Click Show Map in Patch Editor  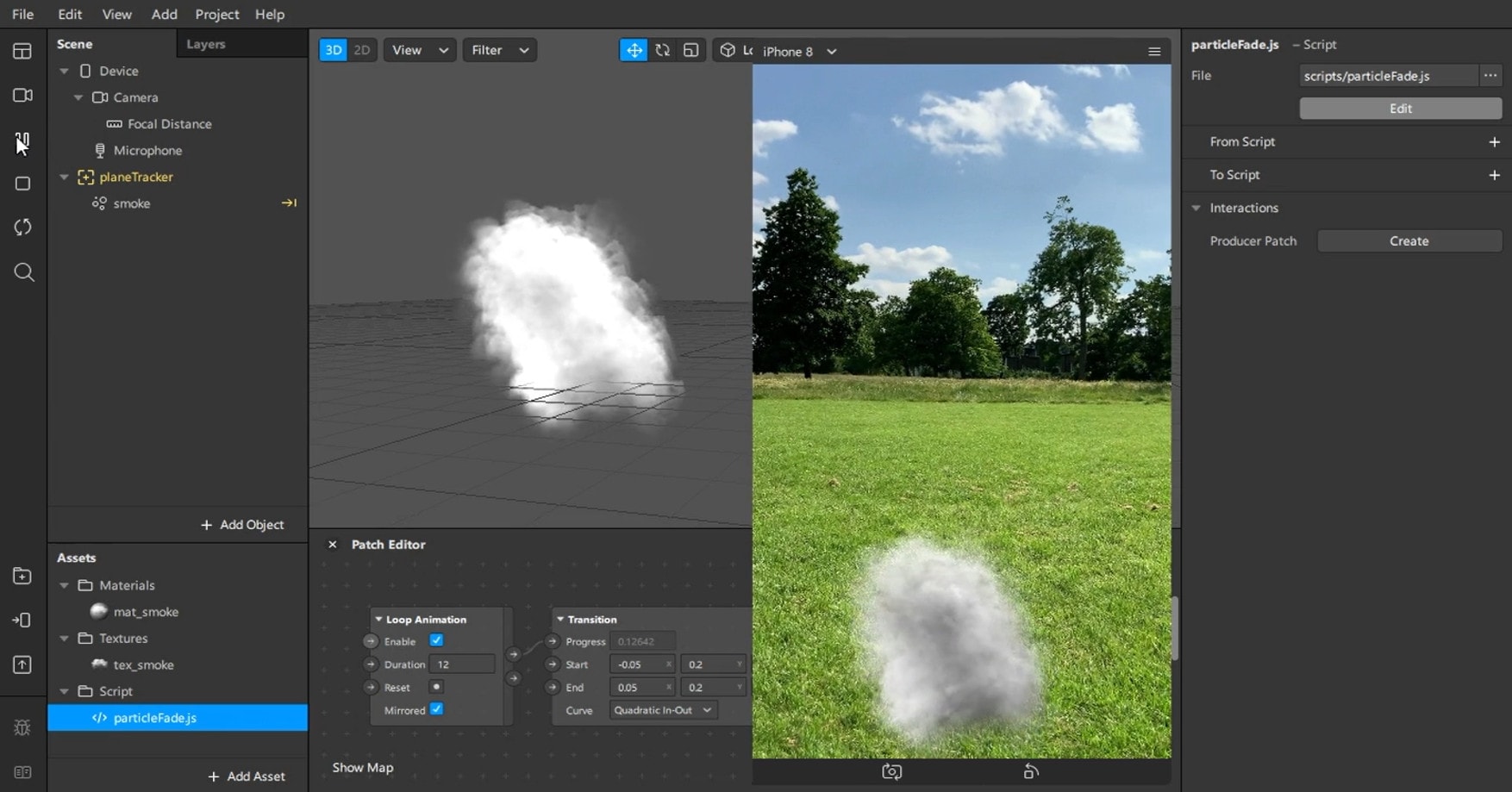coord(363,768)
